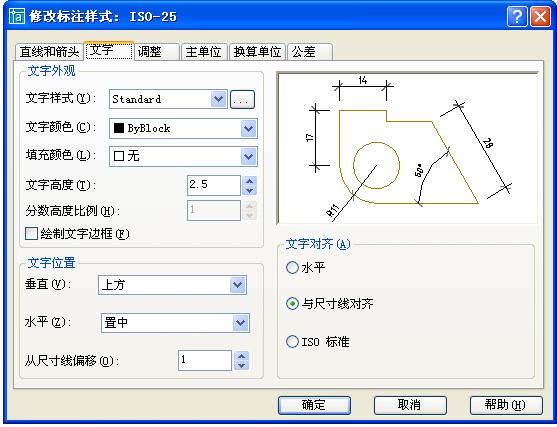The width and height of the screenshot is (557, 427).
Task: Decrease 从尺寸线偏移 with down arrow
Action: 242,365
